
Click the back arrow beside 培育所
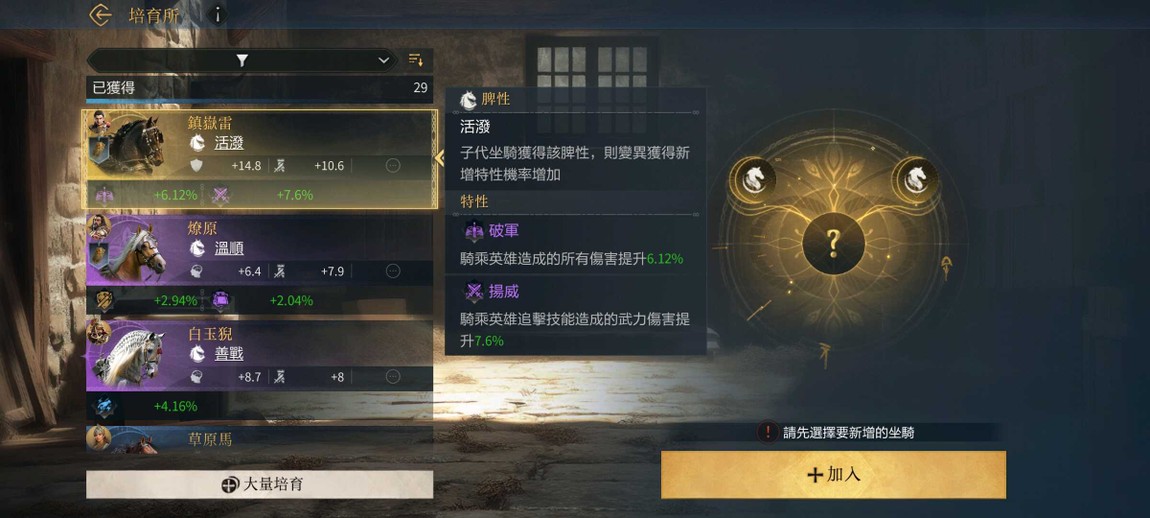click(x=100, y=15)
